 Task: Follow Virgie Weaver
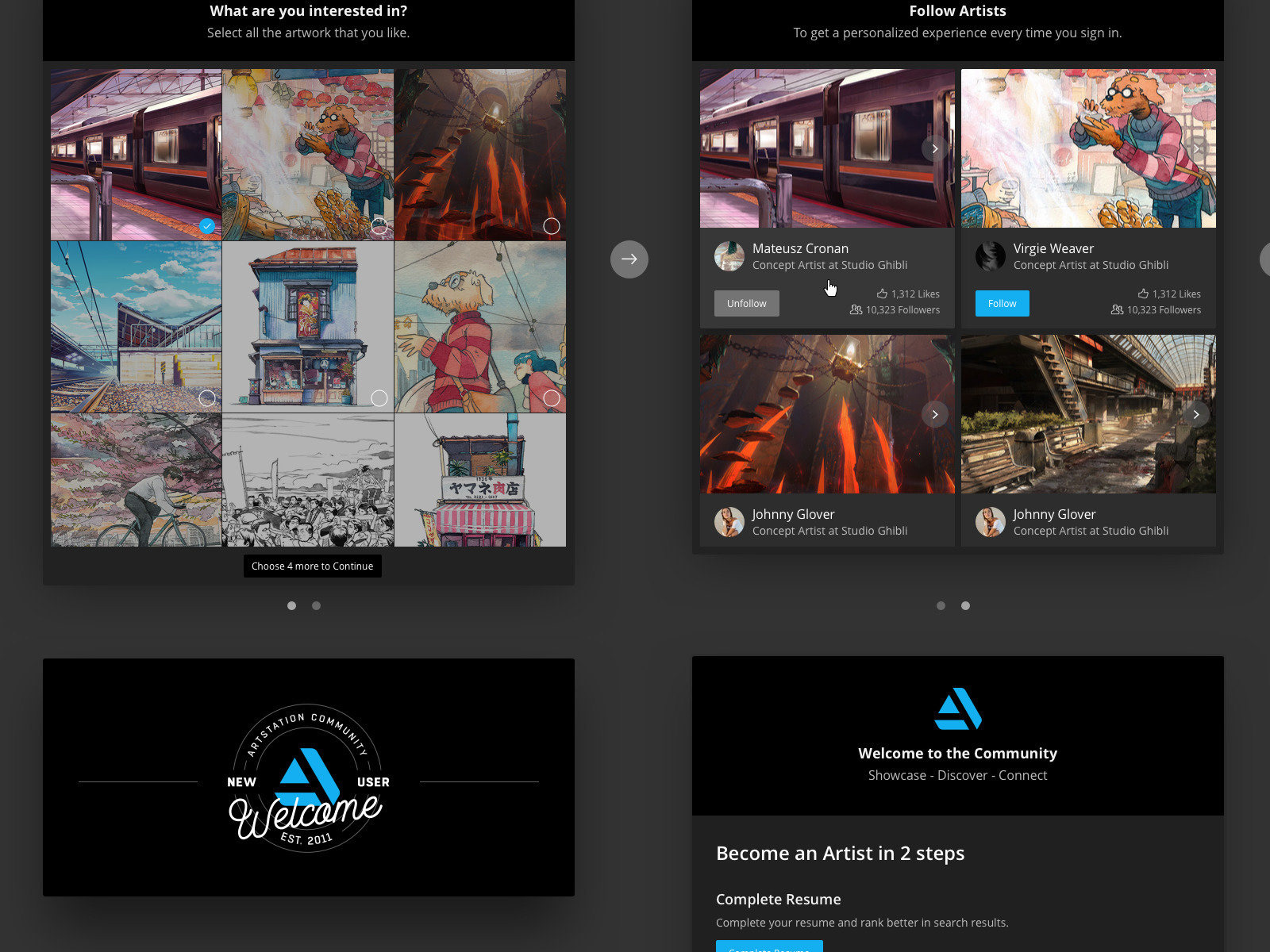pos(1003,303)
